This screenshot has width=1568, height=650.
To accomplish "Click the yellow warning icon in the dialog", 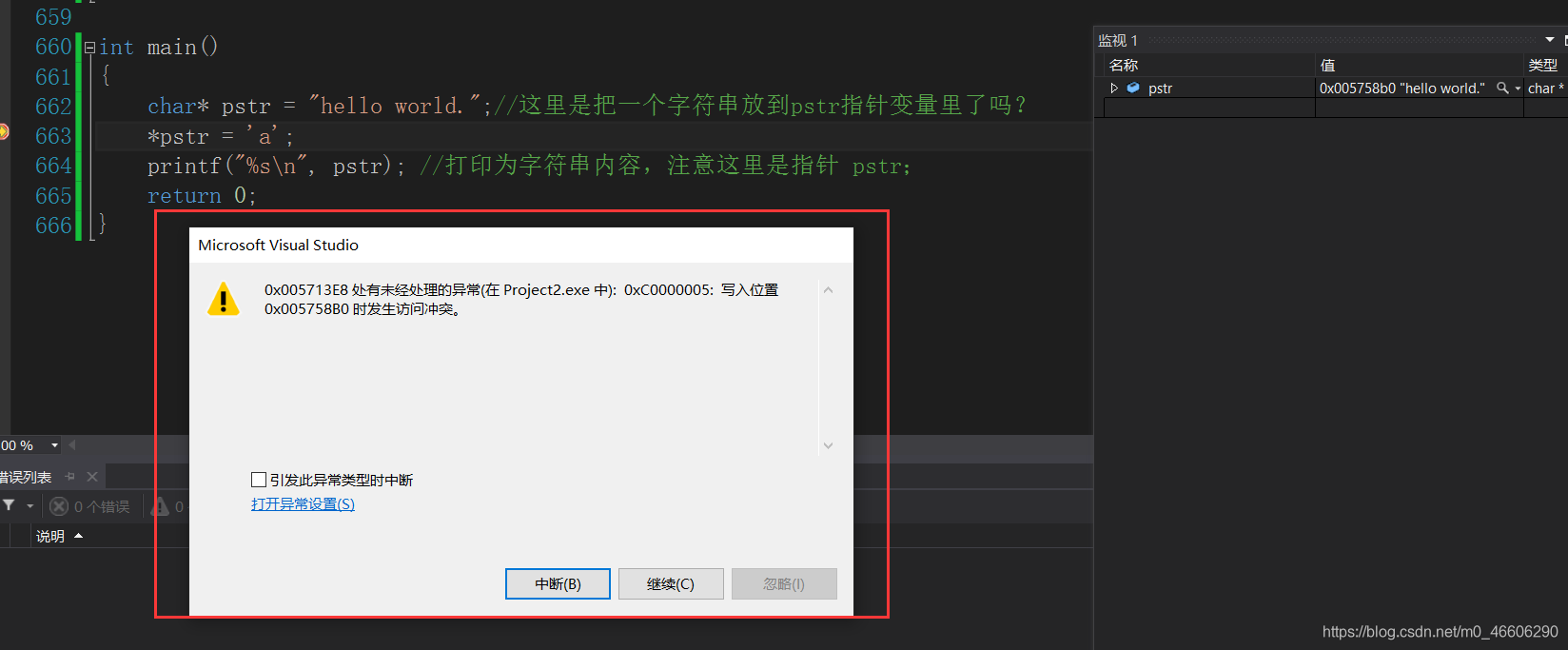I will (224, 299).
